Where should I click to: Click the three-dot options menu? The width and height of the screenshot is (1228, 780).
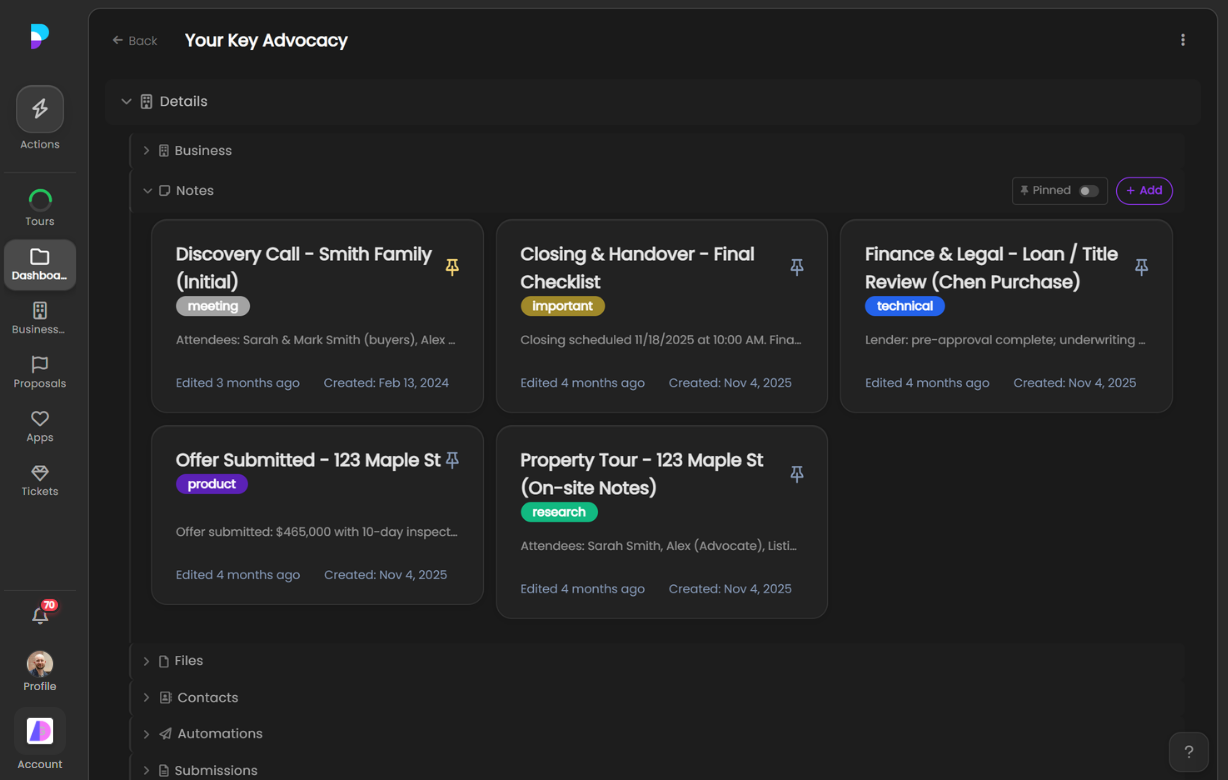1183,40
